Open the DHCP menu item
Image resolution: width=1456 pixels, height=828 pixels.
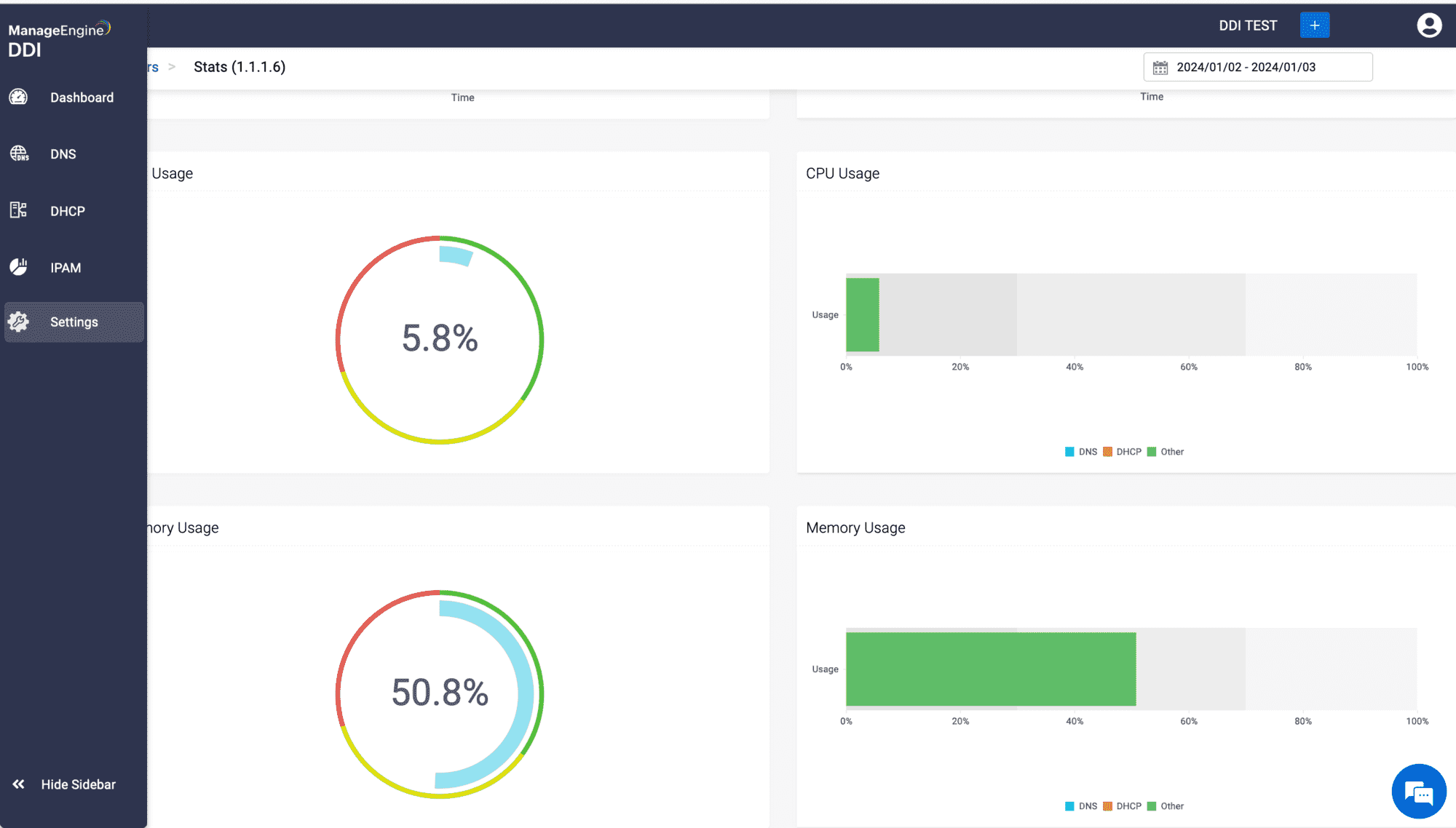68,211
